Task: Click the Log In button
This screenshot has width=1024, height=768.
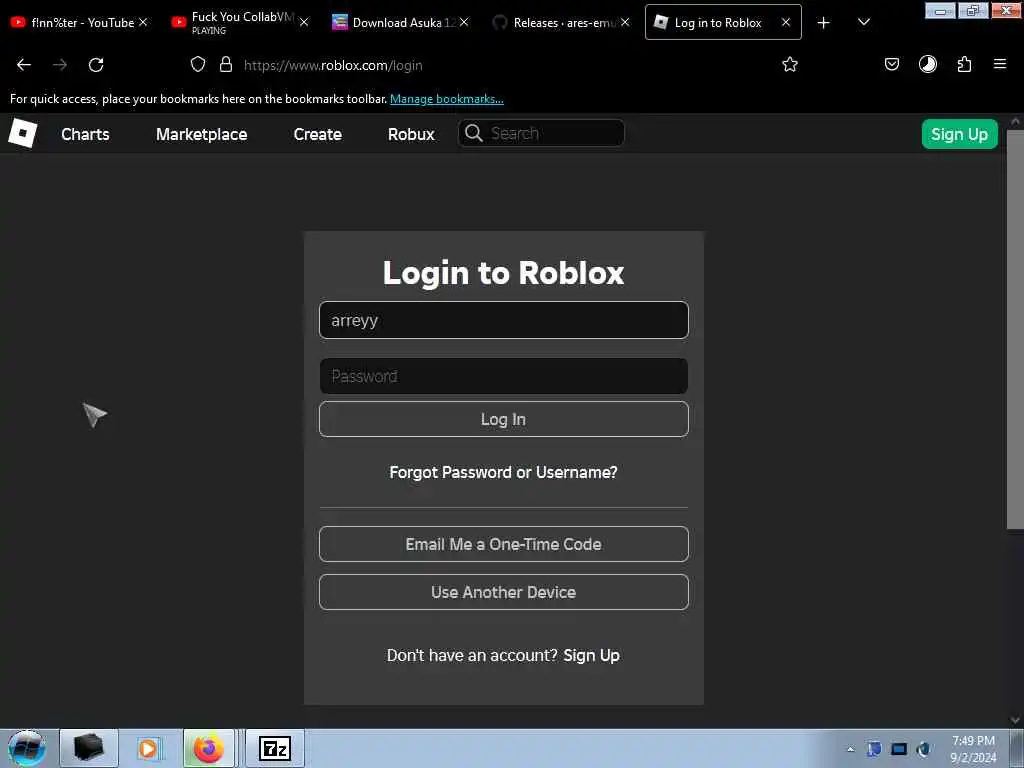Action: [504, 419]
